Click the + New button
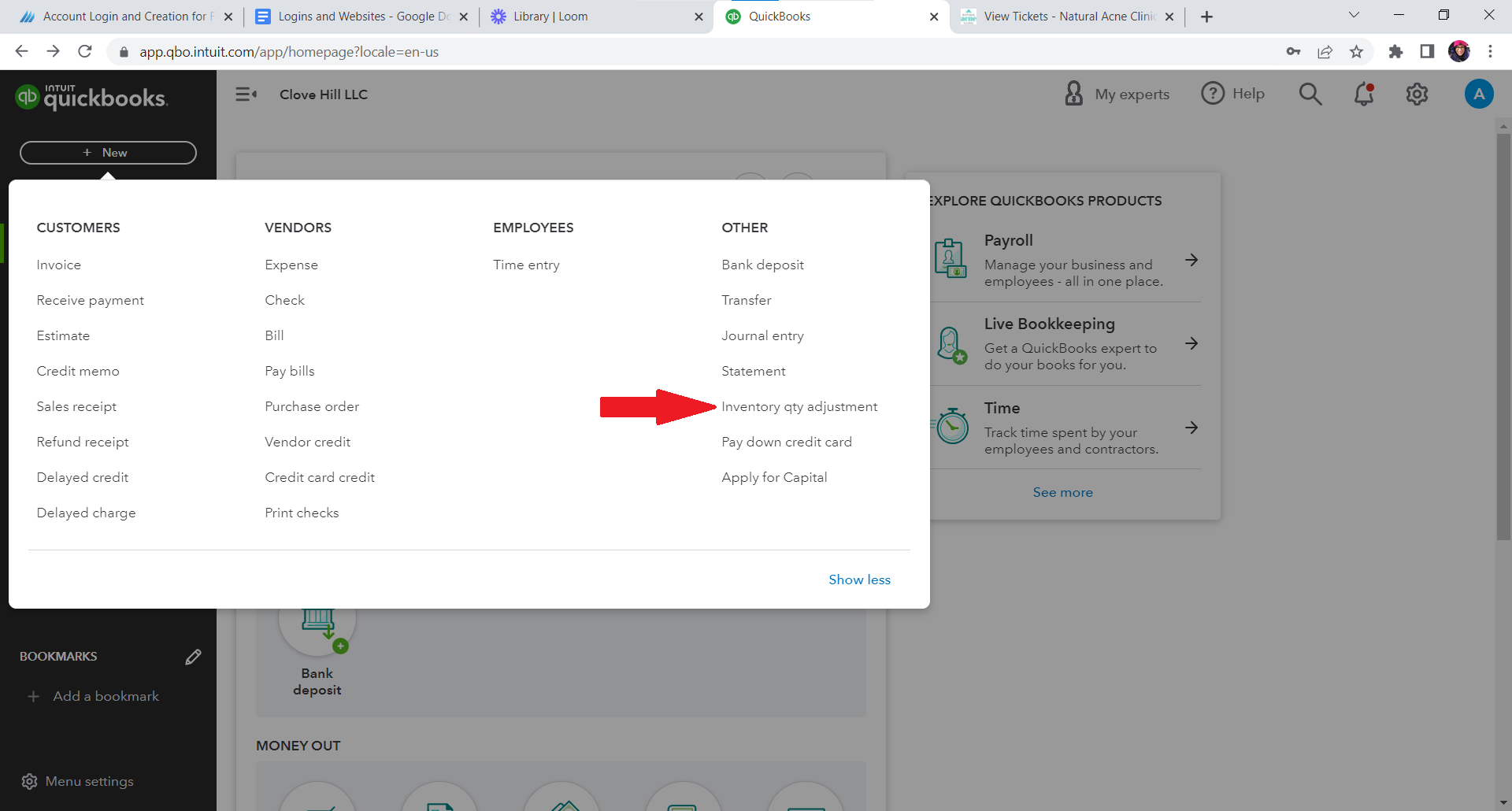This screenshot has height=811, width=1512. click(x=108, y=153)
